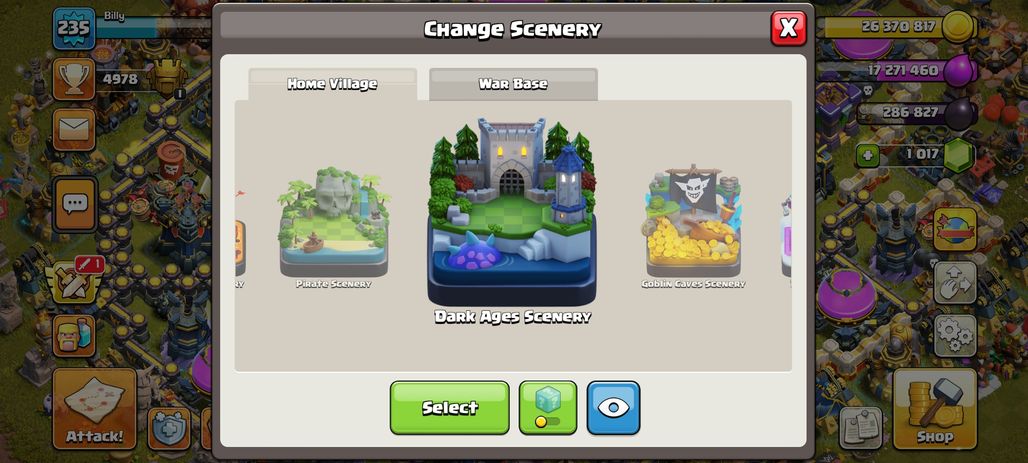Choose the Goblin Caves Scenery thumbnail
1028x463 pixels.
tap(693, 227)
